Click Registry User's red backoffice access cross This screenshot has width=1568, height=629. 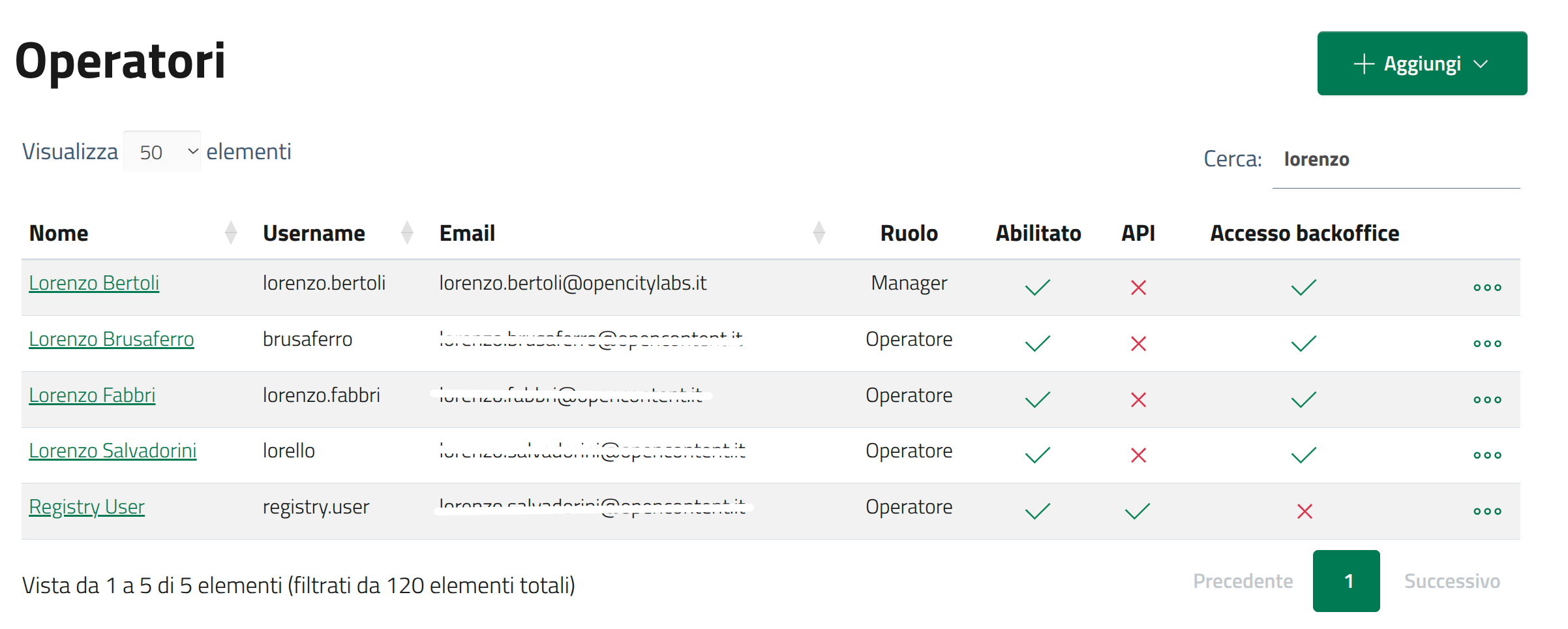[1304, 512]
